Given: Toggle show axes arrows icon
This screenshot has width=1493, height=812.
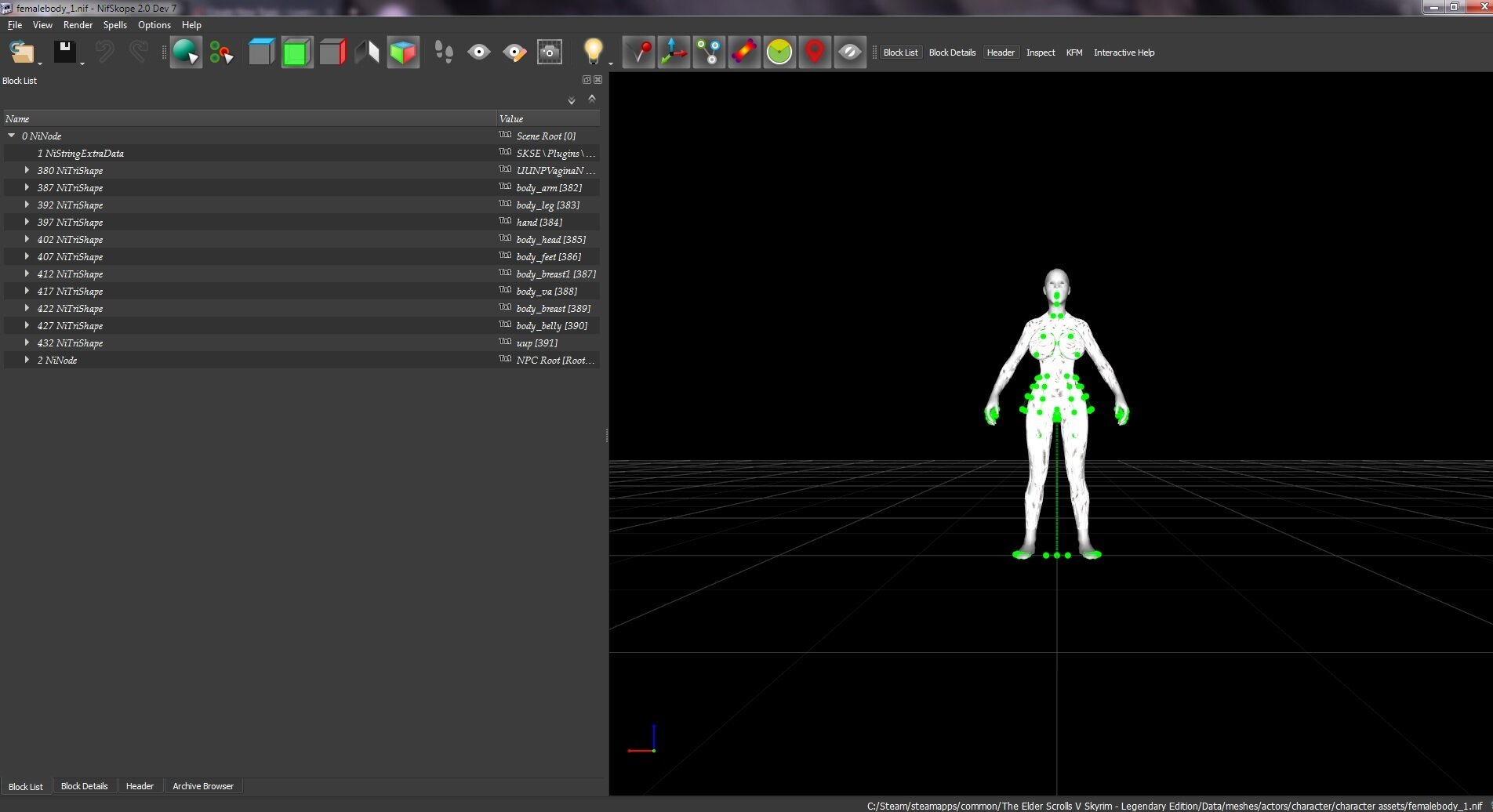Looking at the screenshot, I should point(674,53).
